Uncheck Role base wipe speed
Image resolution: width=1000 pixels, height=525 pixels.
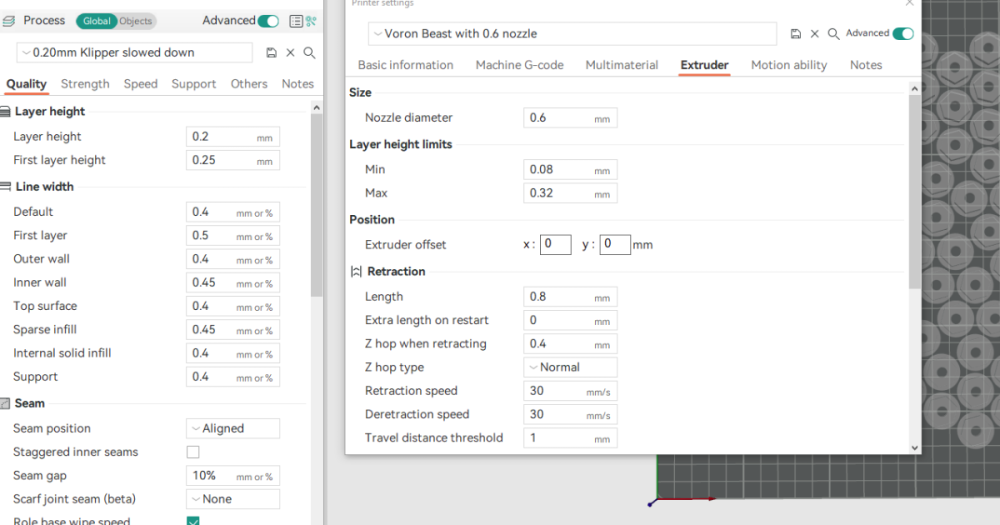pyautogui.click(x=193, y=521)
